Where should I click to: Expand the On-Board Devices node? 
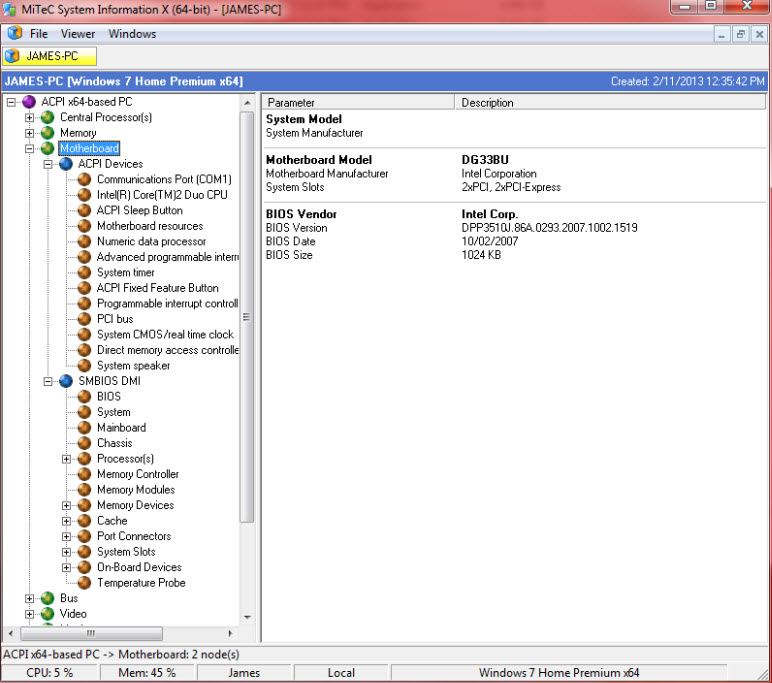click(66, 568)
